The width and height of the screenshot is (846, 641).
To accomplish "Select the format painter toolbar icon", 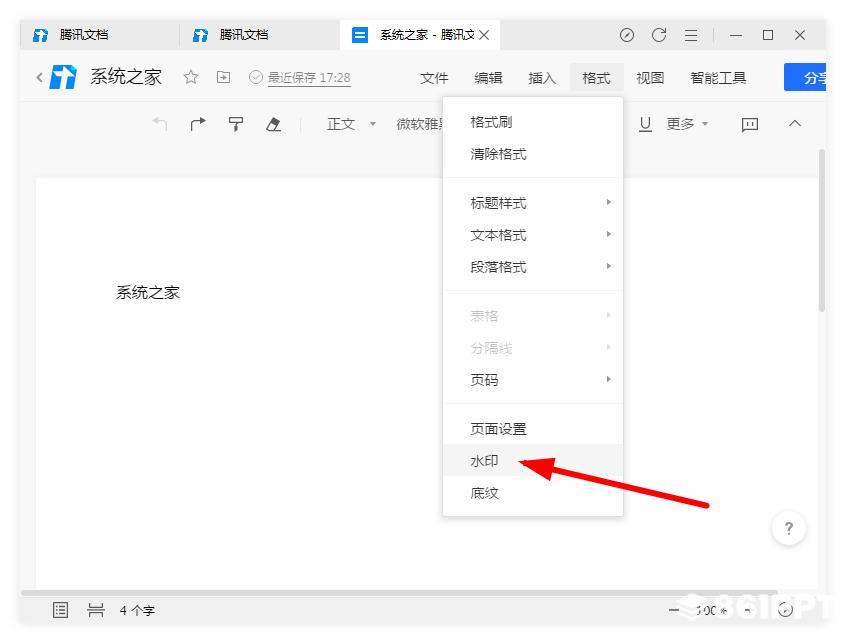I will [x=236, y=124].
